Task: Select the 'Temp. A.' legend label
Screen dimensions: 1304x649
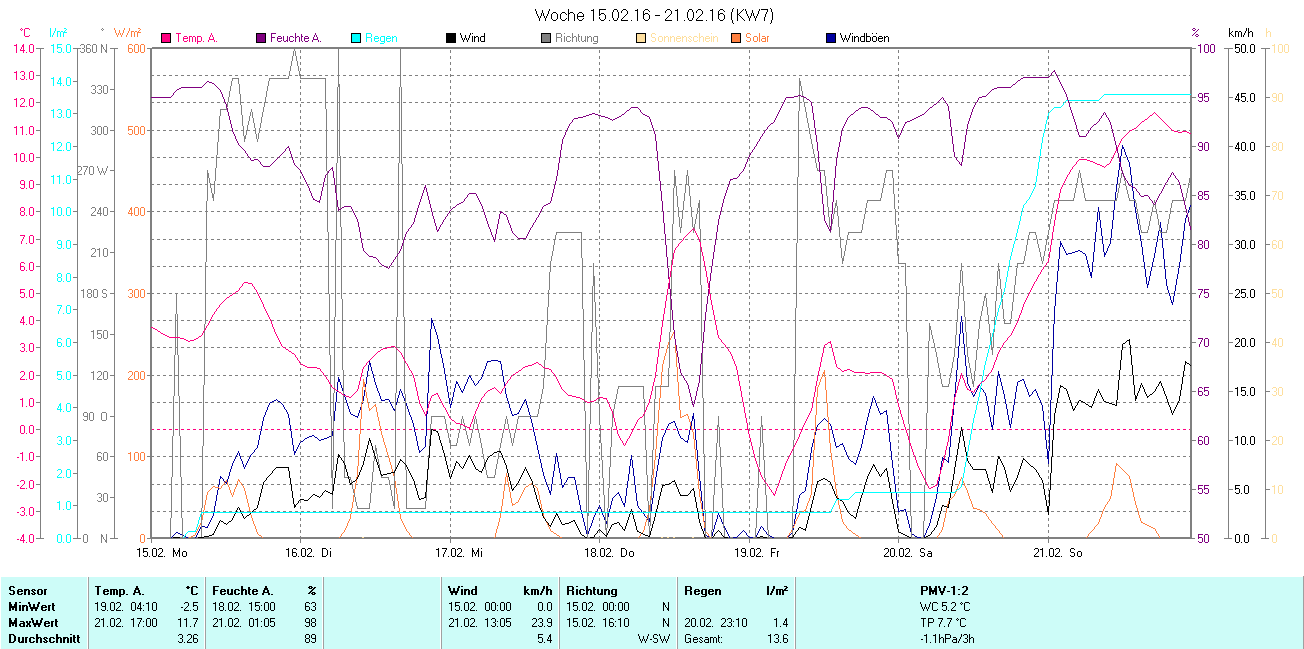Action: 196,38
